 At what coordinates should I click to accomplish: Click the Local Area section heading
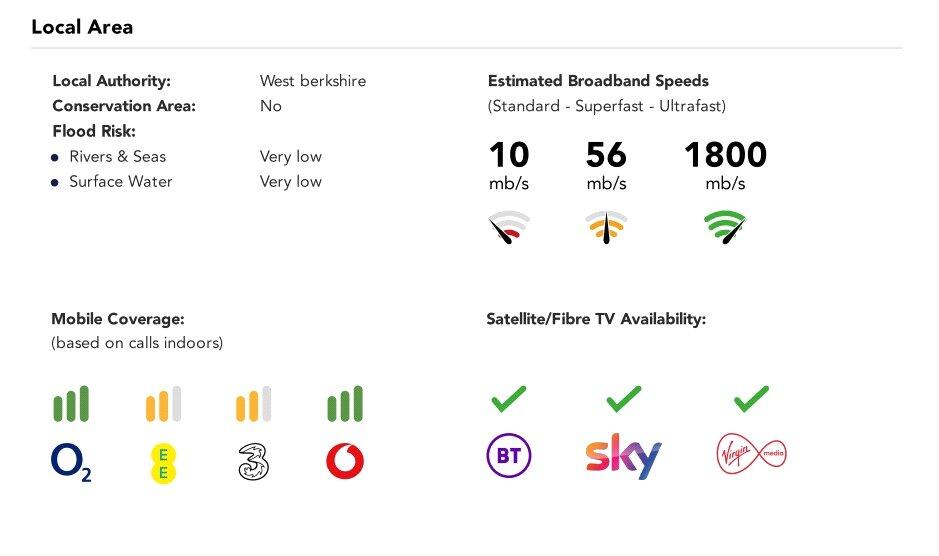pyautogui.click(x=82, y=27)
